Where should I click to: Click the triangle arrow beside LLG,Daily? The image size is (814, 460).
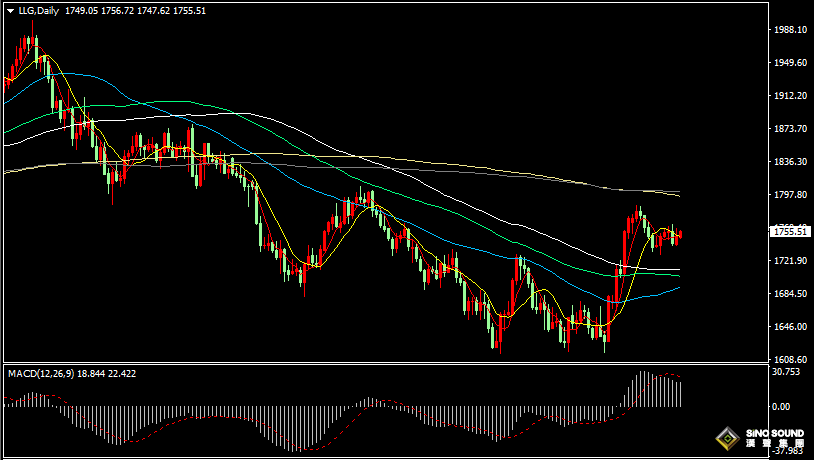pos(10,11)
